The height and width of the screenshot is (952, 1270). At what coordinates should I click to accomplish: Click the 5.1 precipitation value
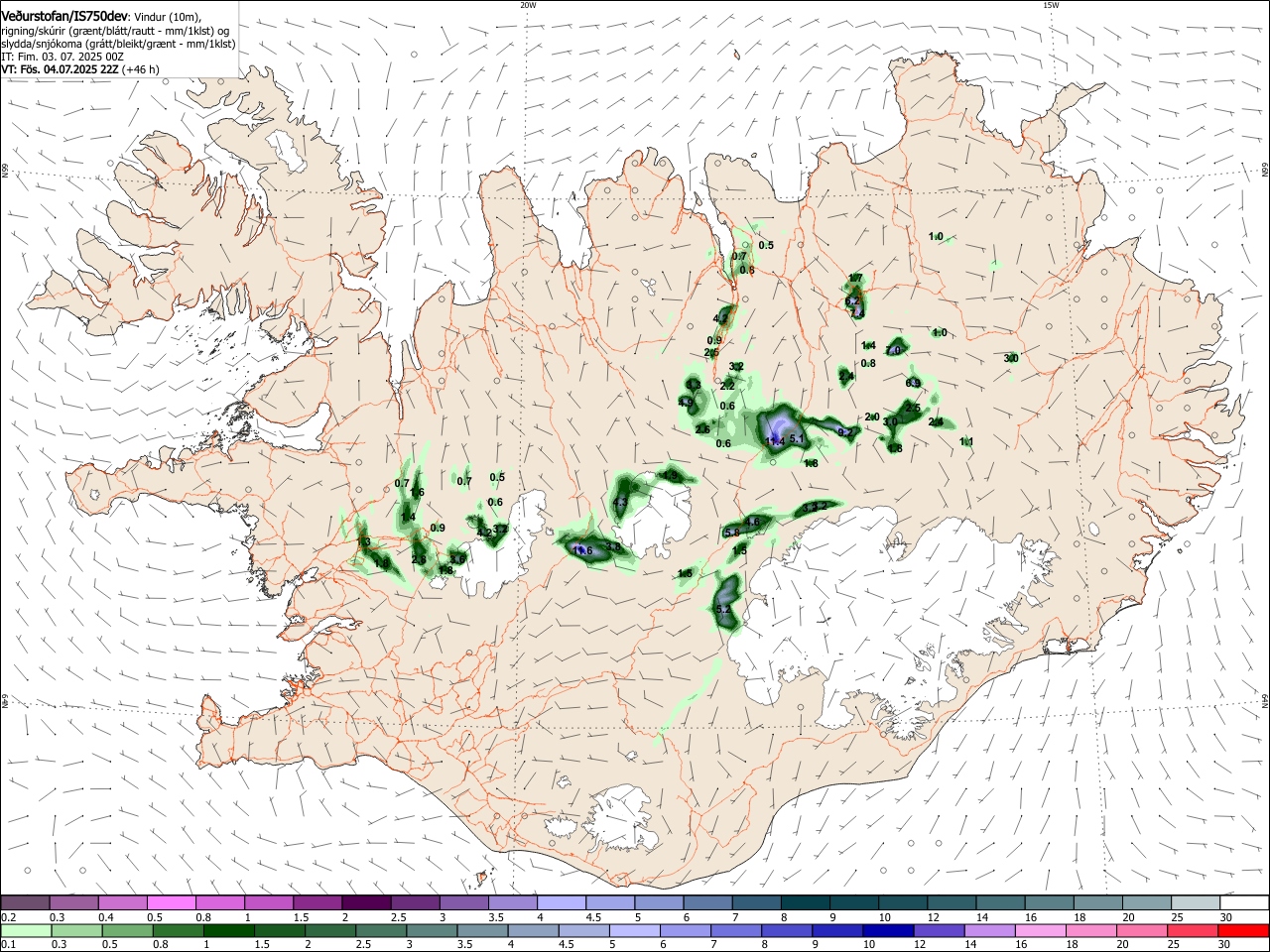point(796,438)
